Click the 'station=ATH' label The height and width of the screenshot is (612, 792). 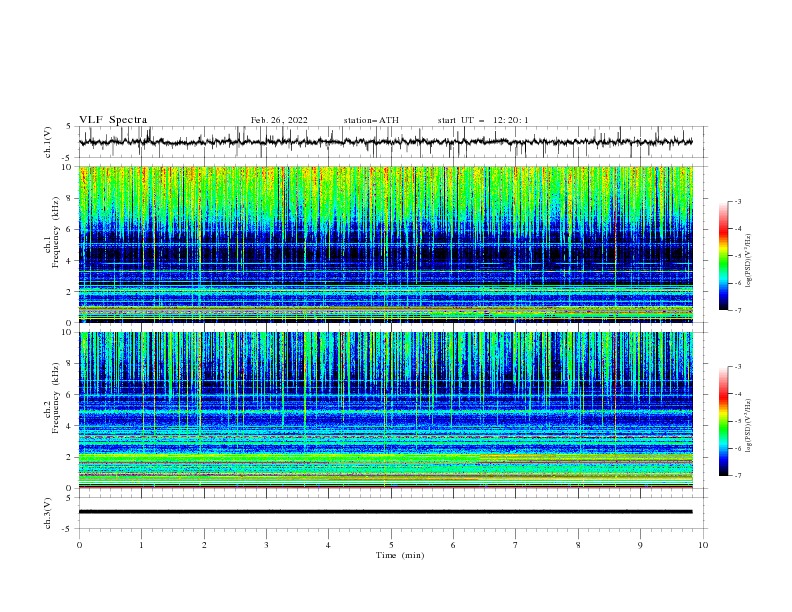(371, 120)
